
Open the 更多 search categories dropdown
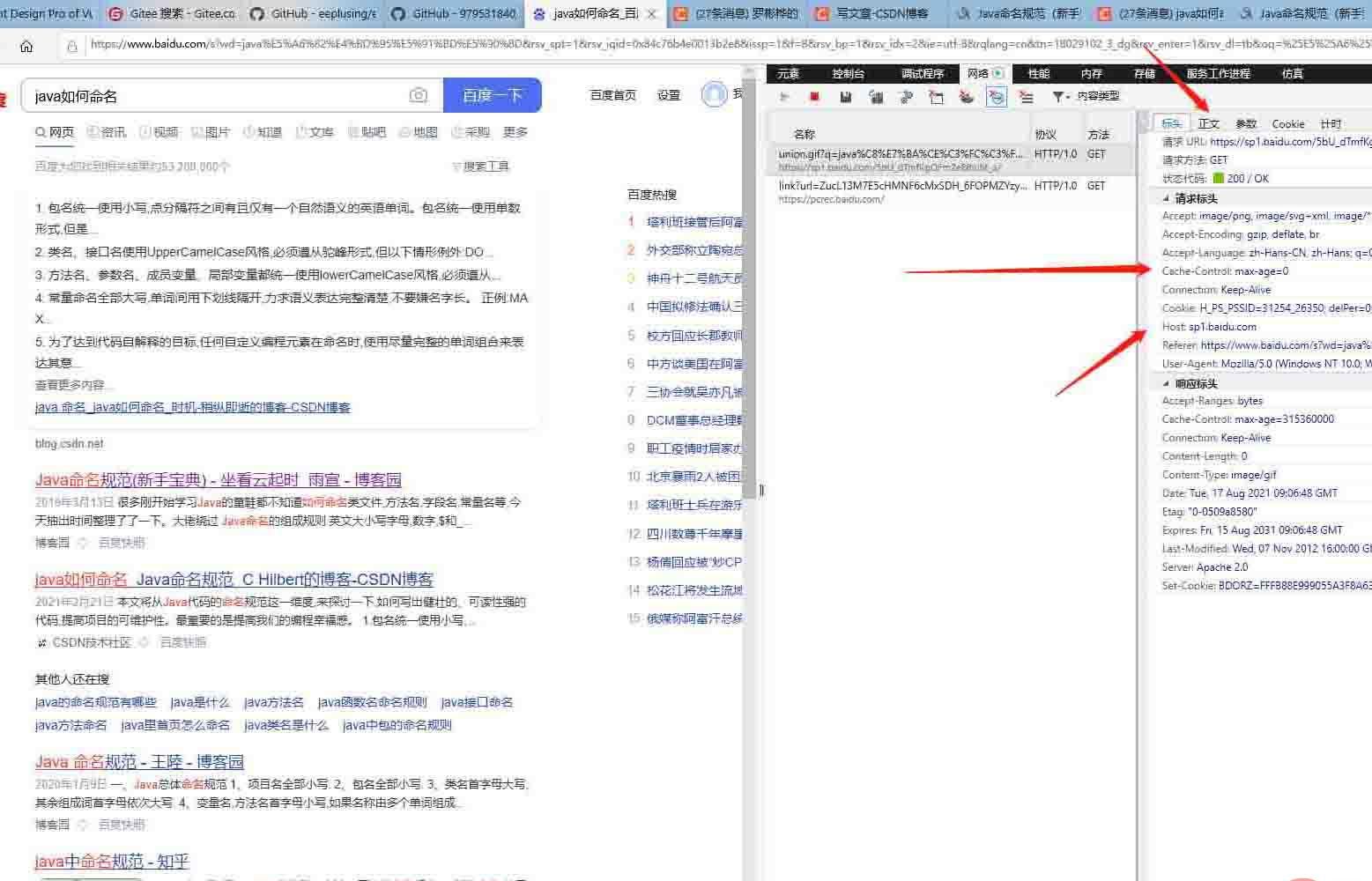pyautogui.click(x=515, y=132)
